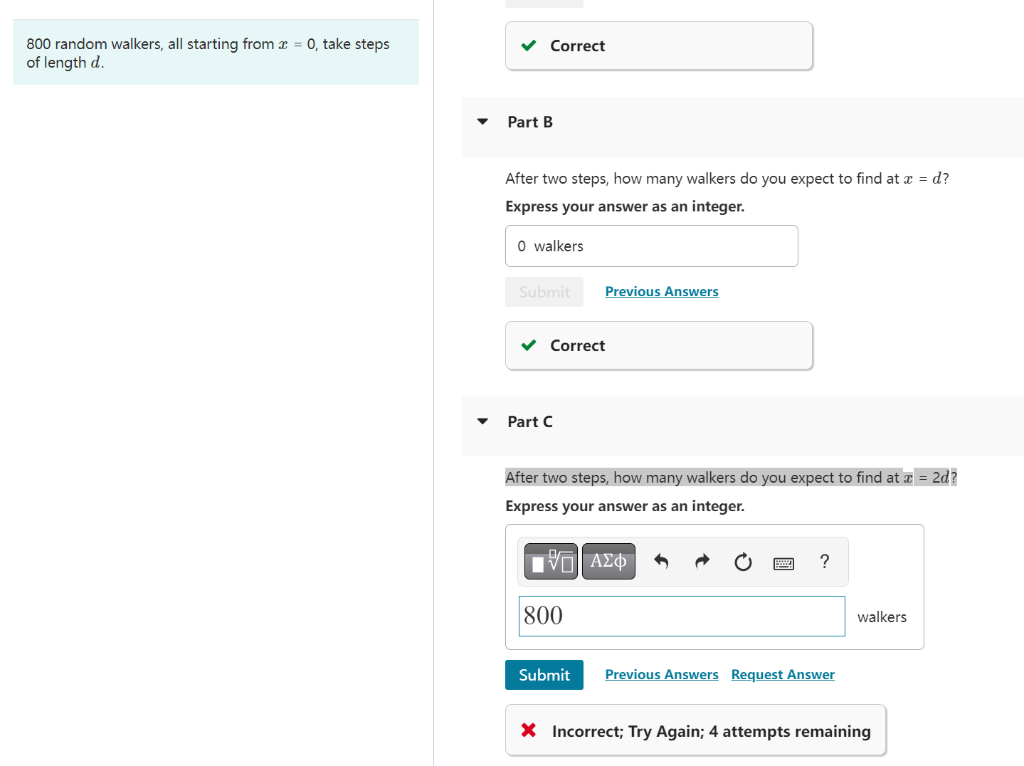1024x766 pixels.
Task: Open the Greek symbols ΑΣφ palette
Action: tap(608, 561)
